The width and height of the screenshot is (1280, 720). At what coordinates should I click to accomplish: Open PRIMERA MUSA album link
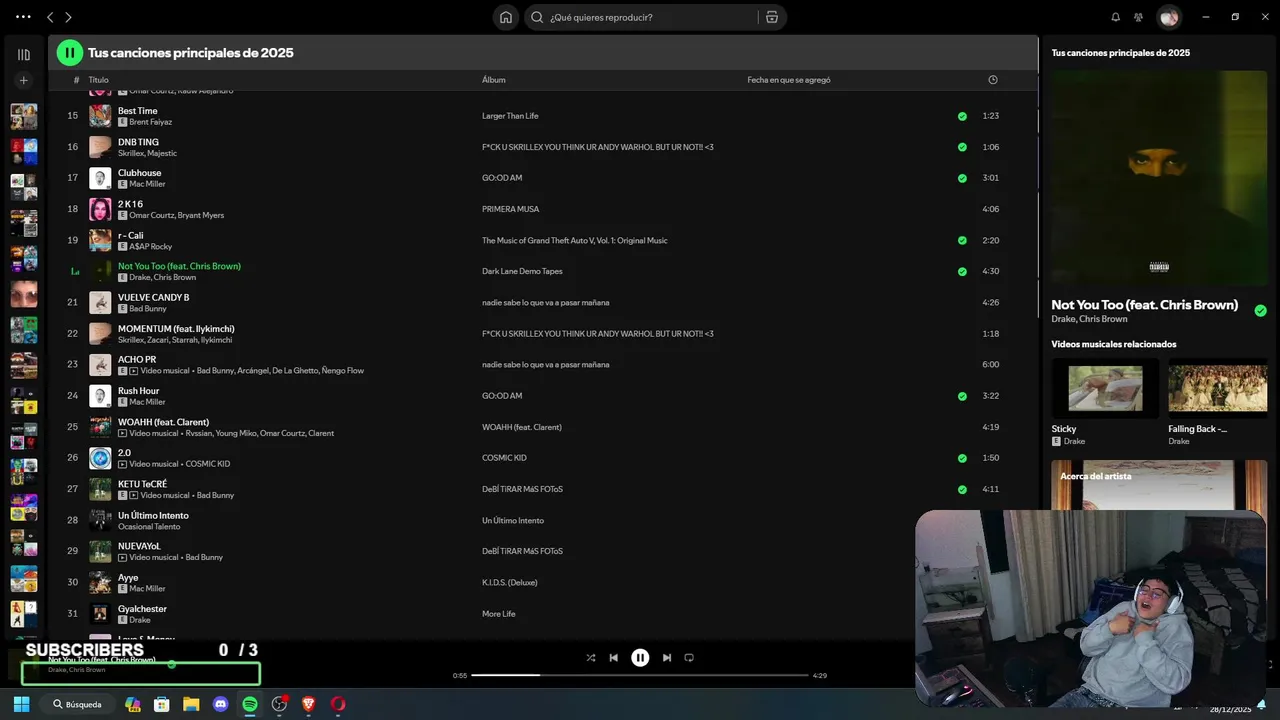coord(510,209)
